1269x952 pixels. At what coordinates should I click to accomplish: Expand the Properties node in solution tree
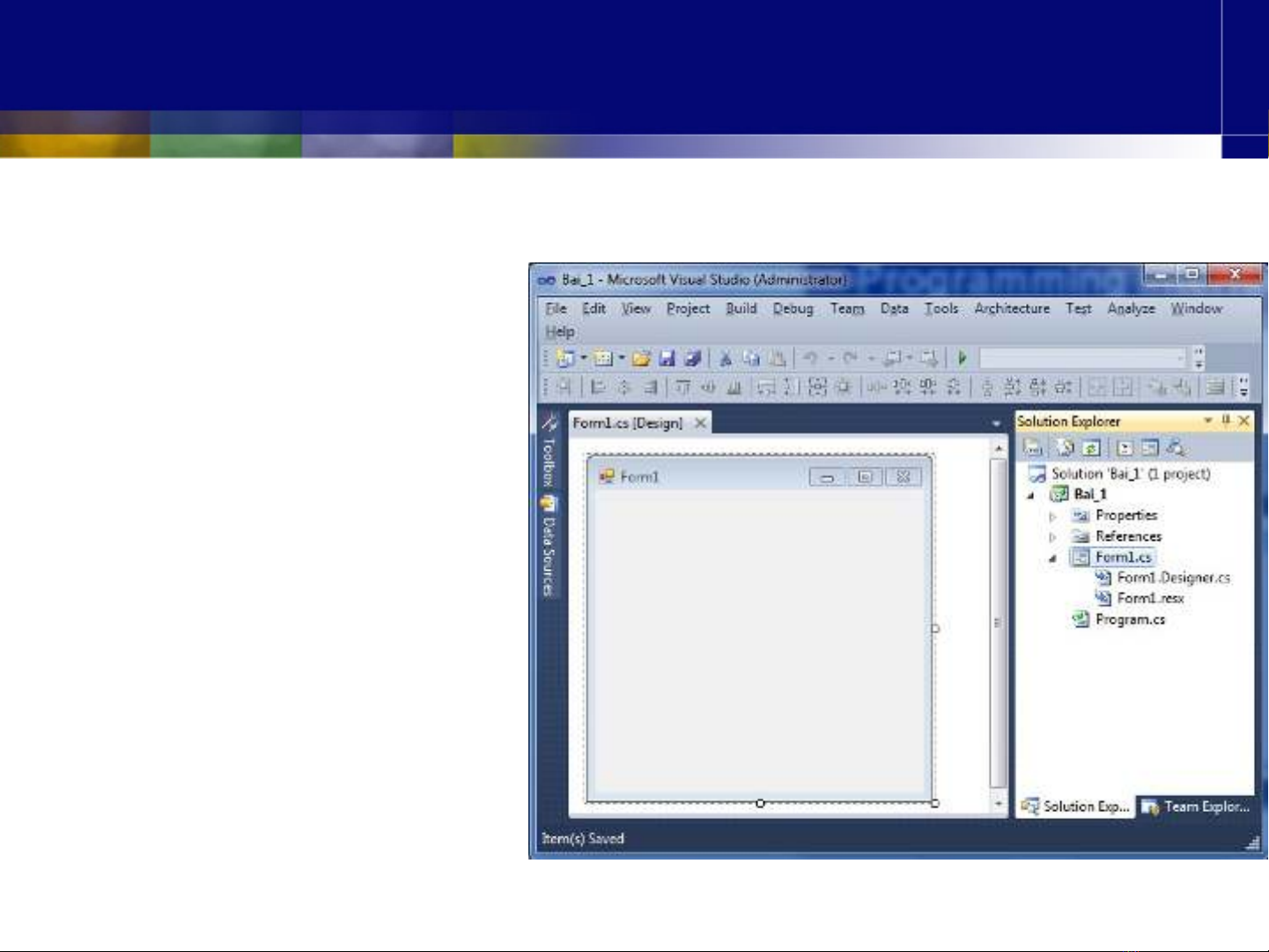click(1052, 516)
